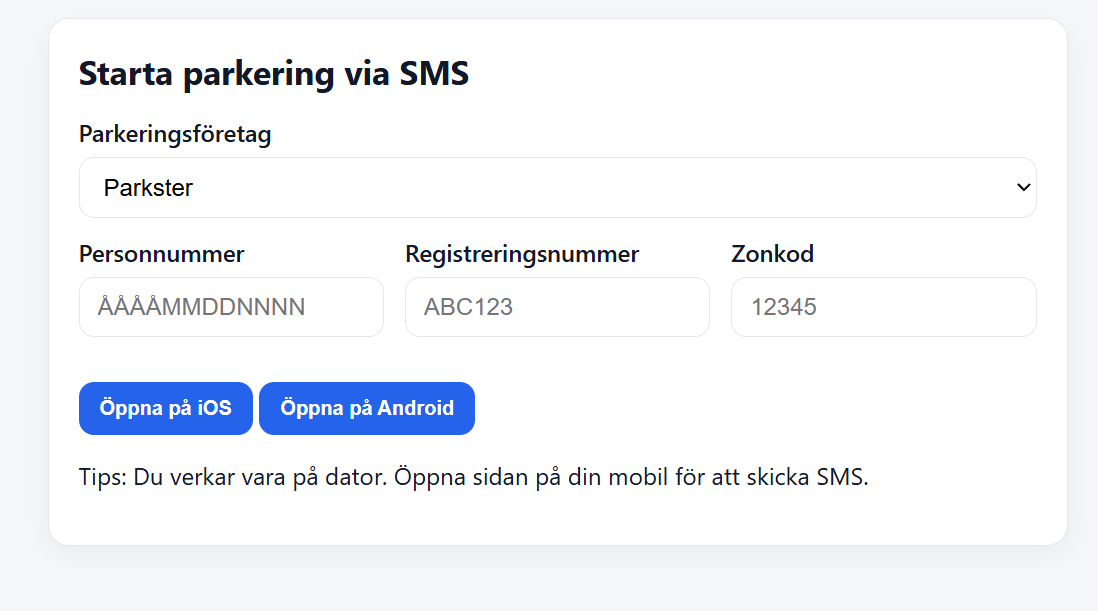Click the Registreringsnummer label
Screen dimensions: 1098x611
coord(521,254)
